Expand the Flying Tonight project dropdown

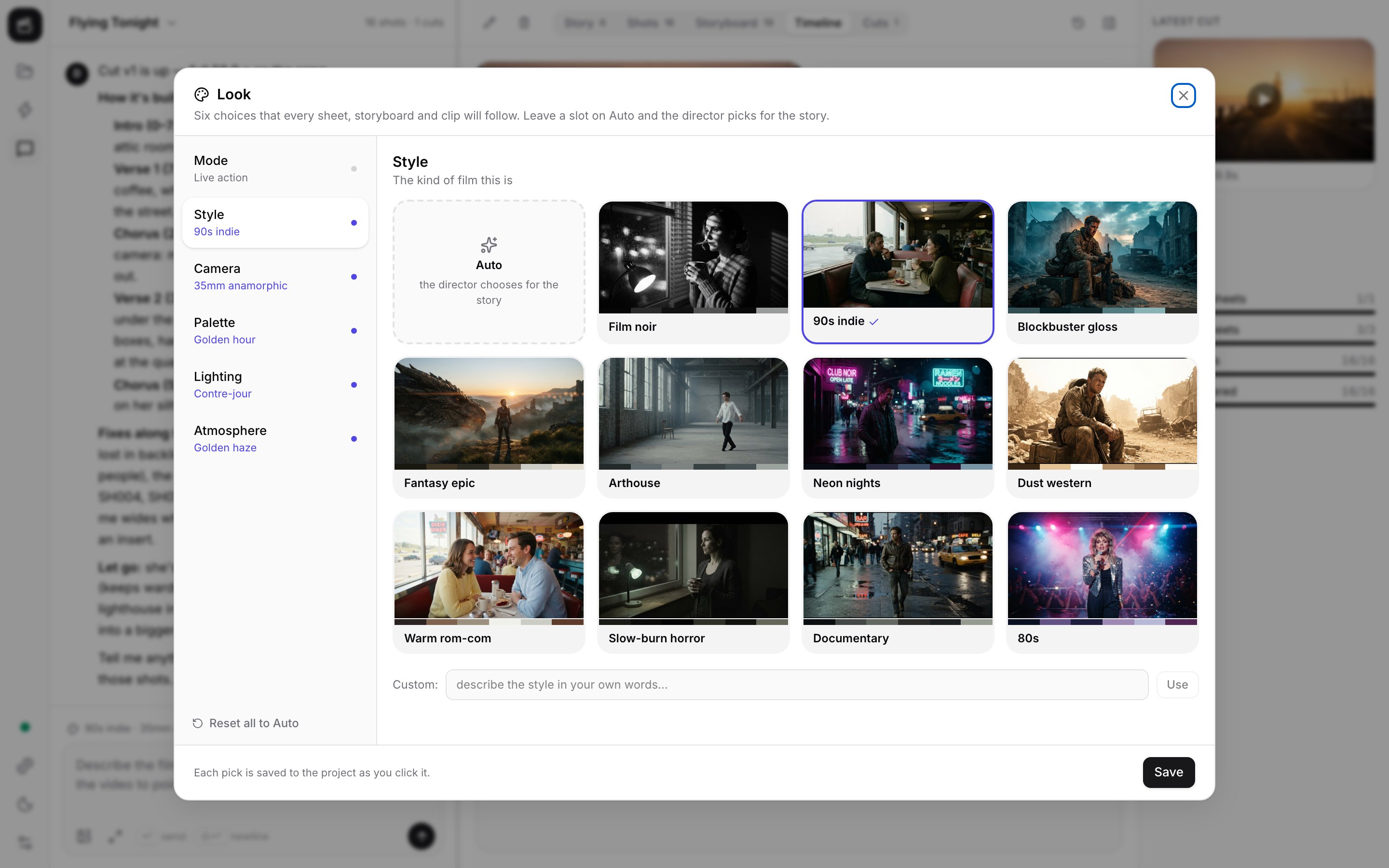(x=122, y=23)
